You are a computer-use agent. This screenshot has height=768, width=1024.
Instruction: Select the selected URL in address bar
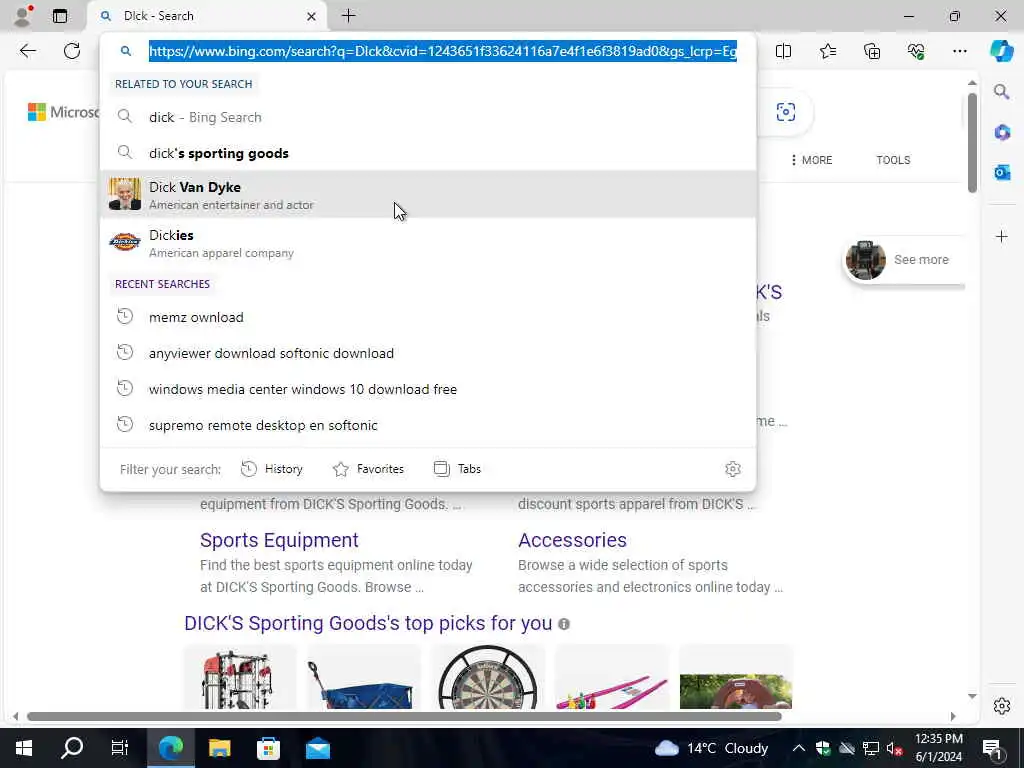(x=443, y=51)
